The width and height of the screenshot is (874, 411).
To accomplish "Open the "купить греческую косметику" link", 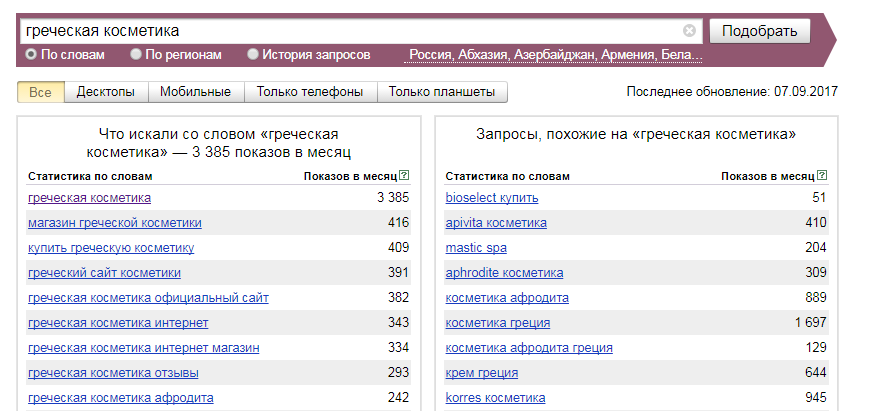I will [111, 248].
